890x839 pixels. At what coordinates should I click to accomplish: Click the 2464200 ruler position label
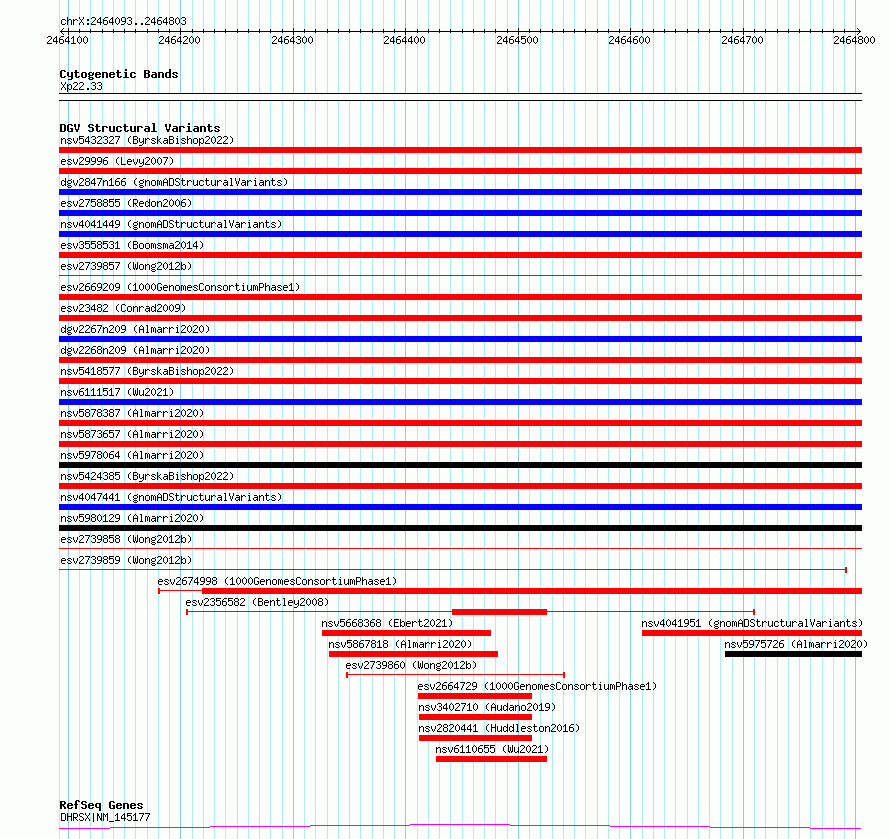[179, 40]
